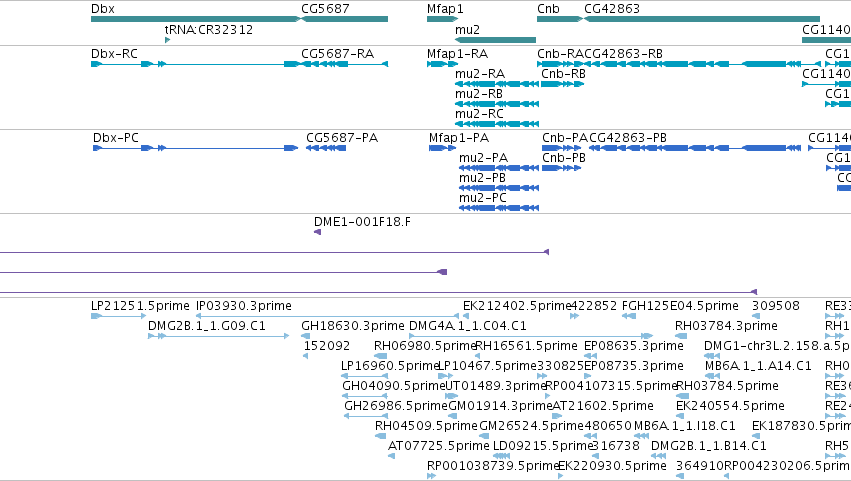Select EK240554.5prime EST label

pyautogui.click(x=731, y=407)
